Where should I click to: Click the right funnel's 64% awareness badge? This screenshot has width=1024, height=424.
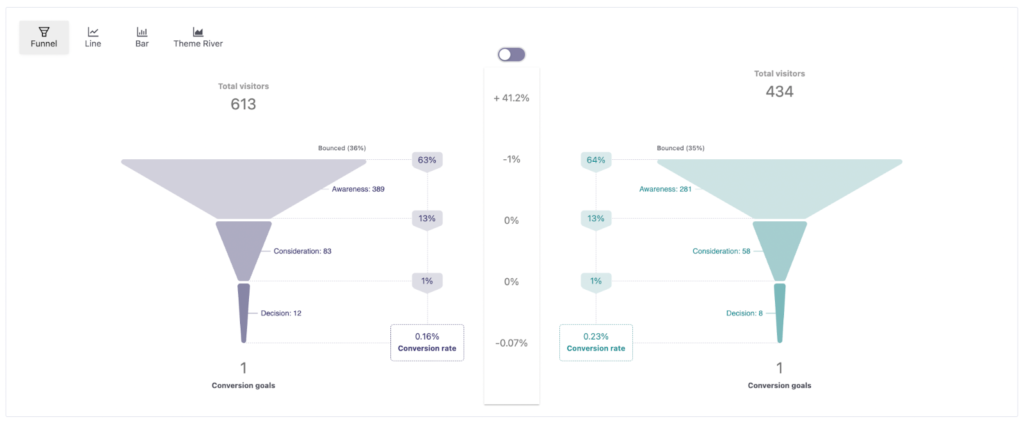click(x=596, y=160)
